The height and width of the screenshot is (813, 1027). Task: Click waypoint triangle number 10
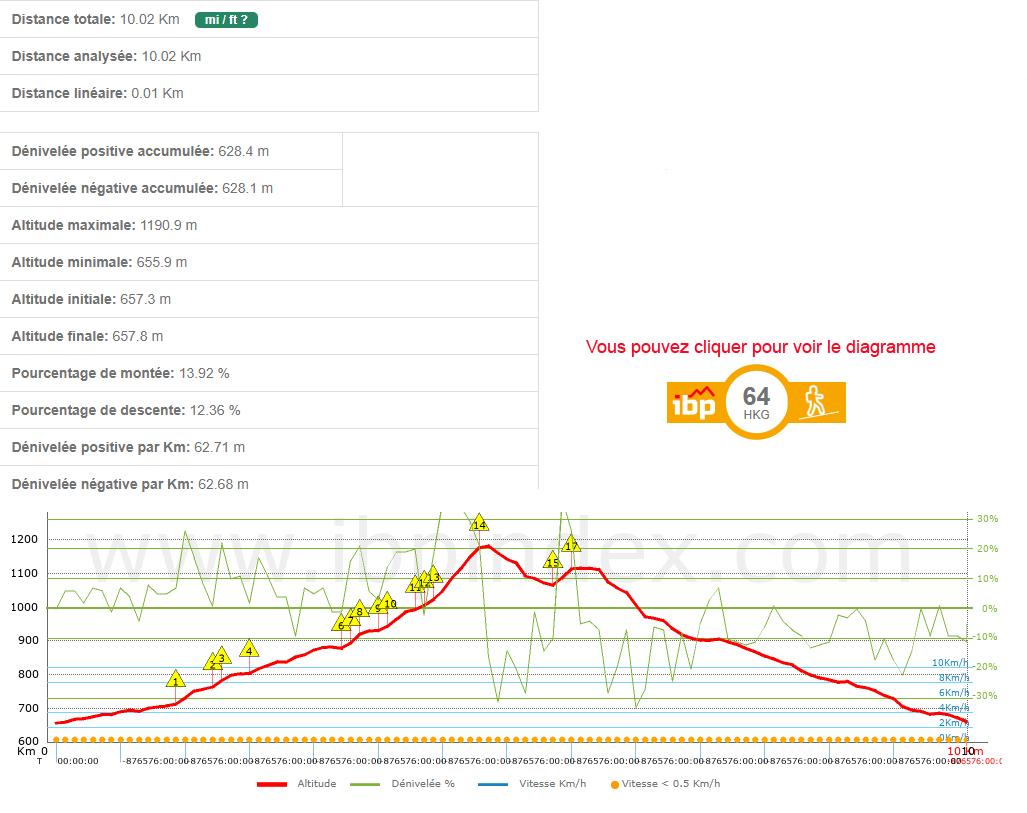coord(389,602)
